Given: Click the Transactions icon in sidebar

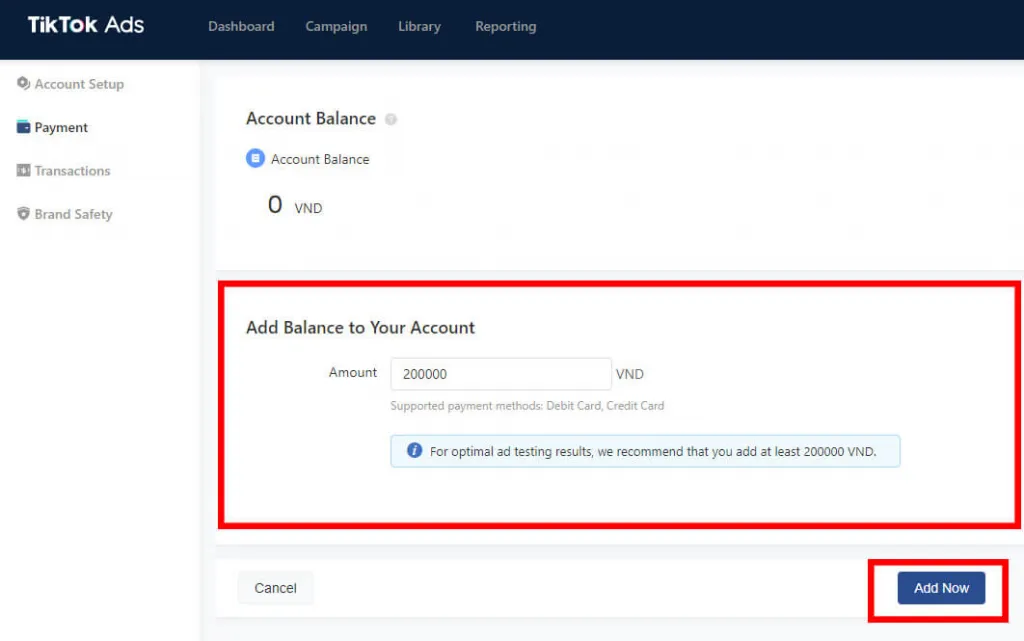Looking at the screenshot, I should click(x=24, y=171).
